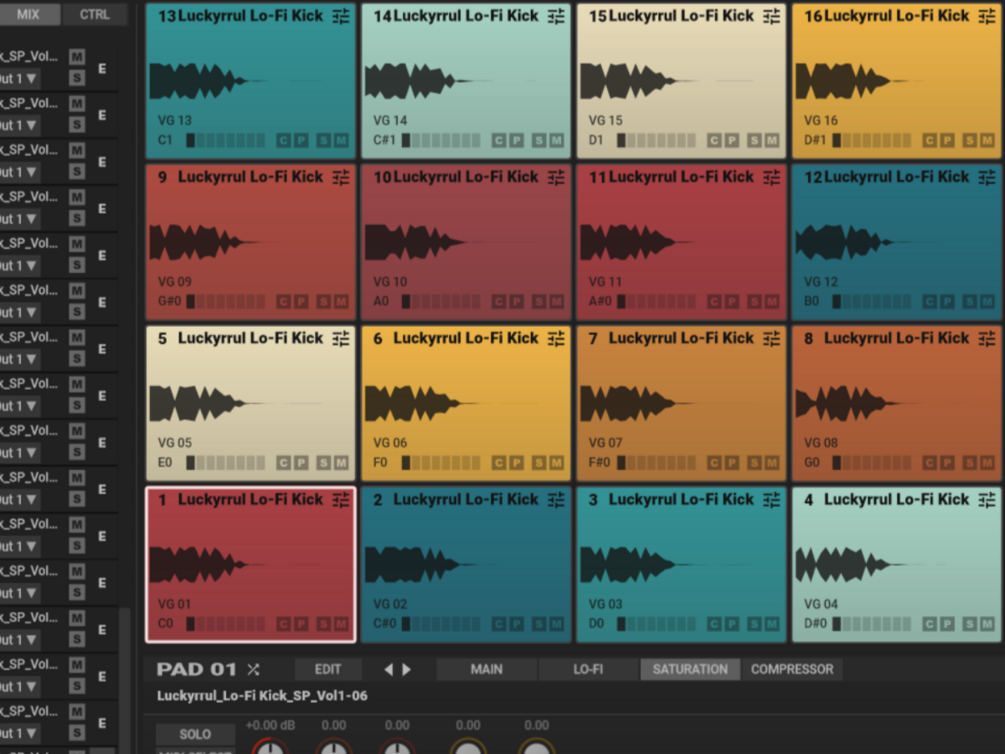Mute pad VG 07 with its M button
Viewport: 1005px width, 754px height.
tap(772, 462)
